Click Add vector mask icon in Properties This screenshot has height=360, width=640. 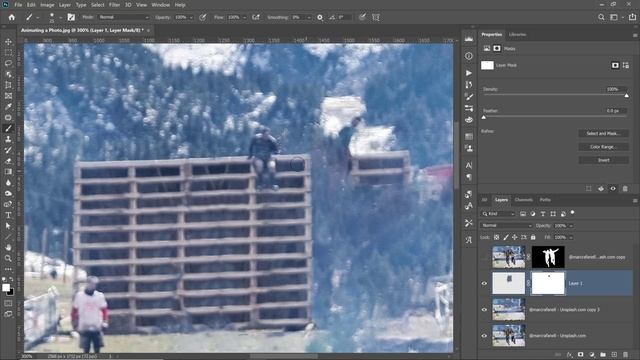(x=626, y=65)
